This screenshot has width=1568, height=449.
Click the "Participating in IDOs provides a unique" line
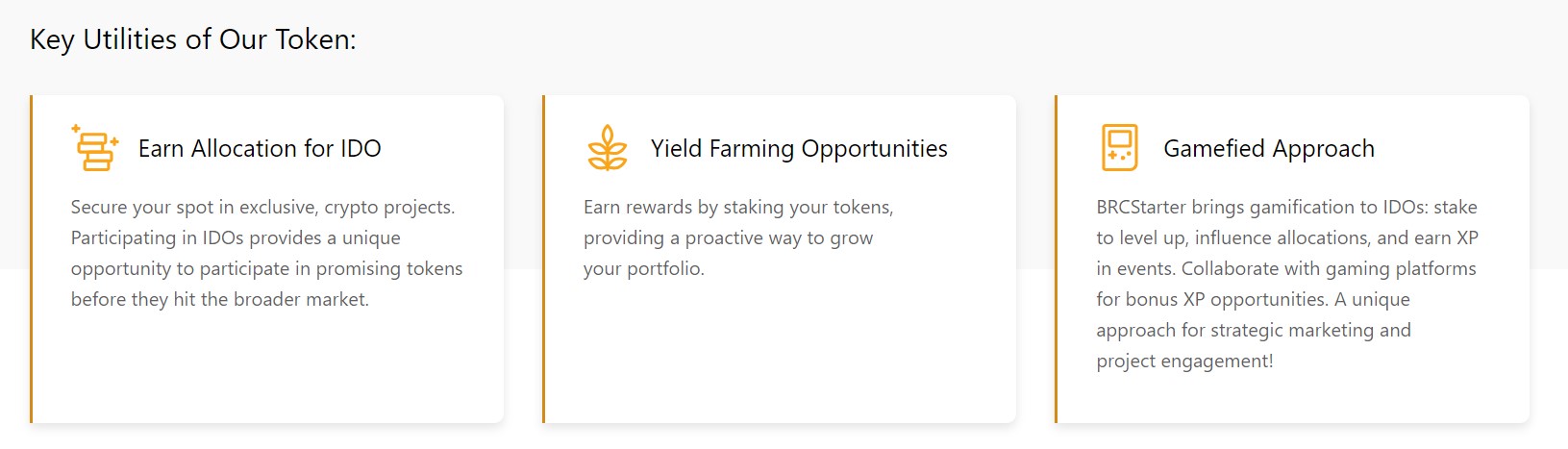click(236, 238)
